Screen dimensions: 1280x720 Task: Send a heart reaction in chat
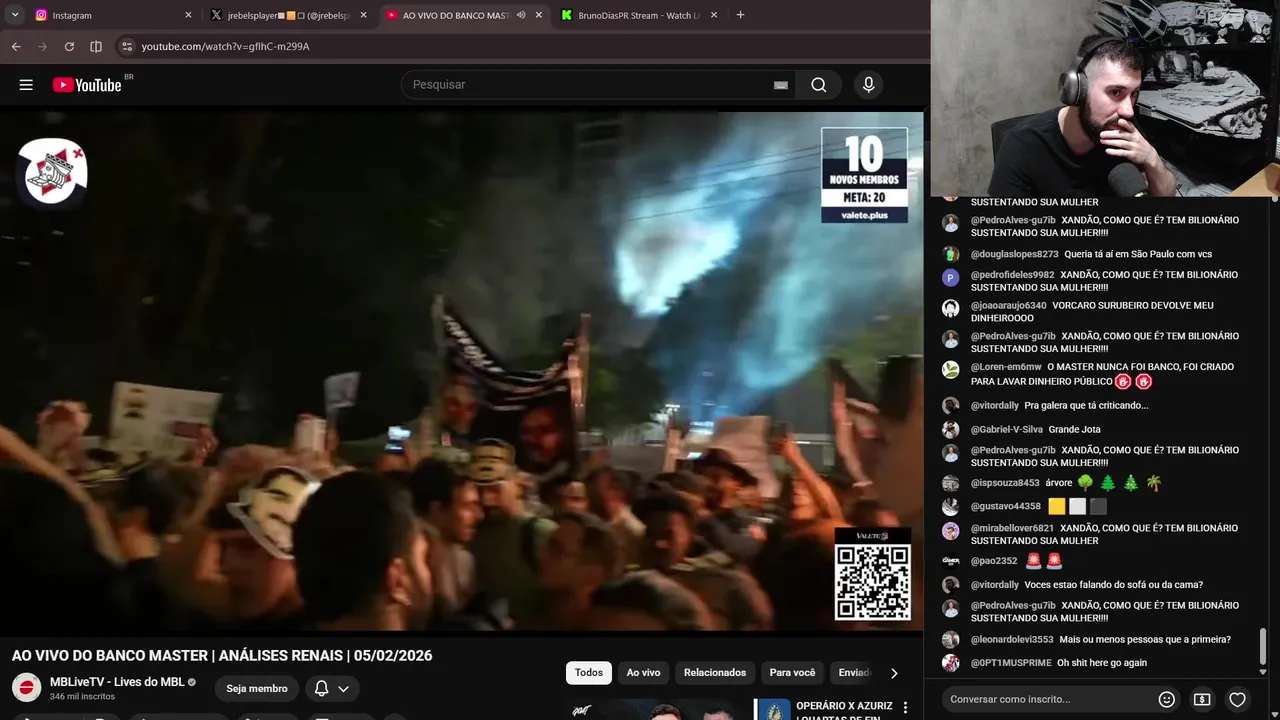click(1237, 699)
